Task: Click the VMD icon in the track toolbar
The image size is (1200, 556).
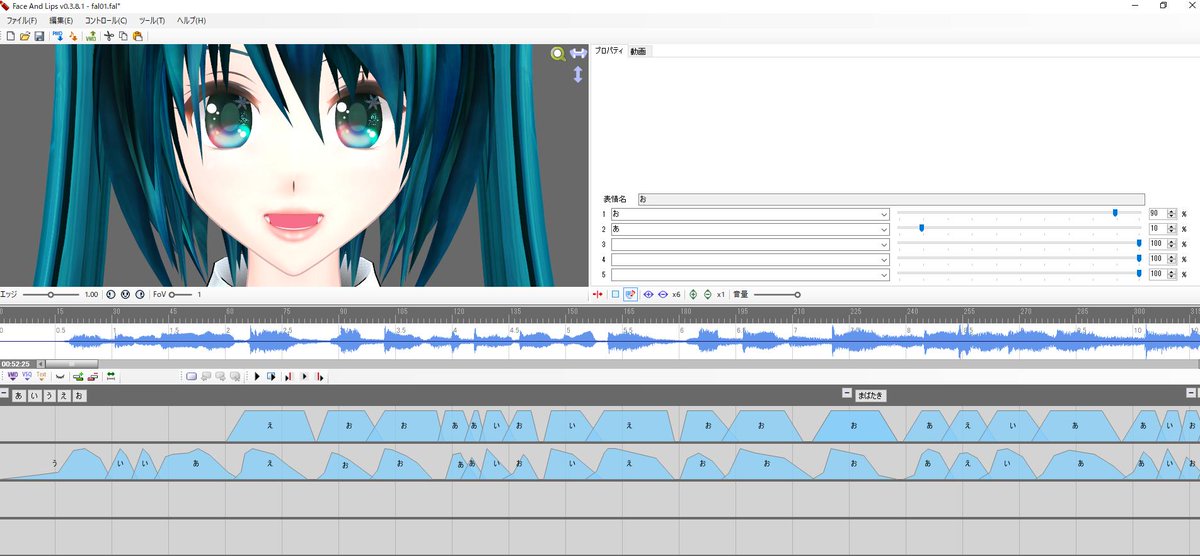Action: click(13, 376)
